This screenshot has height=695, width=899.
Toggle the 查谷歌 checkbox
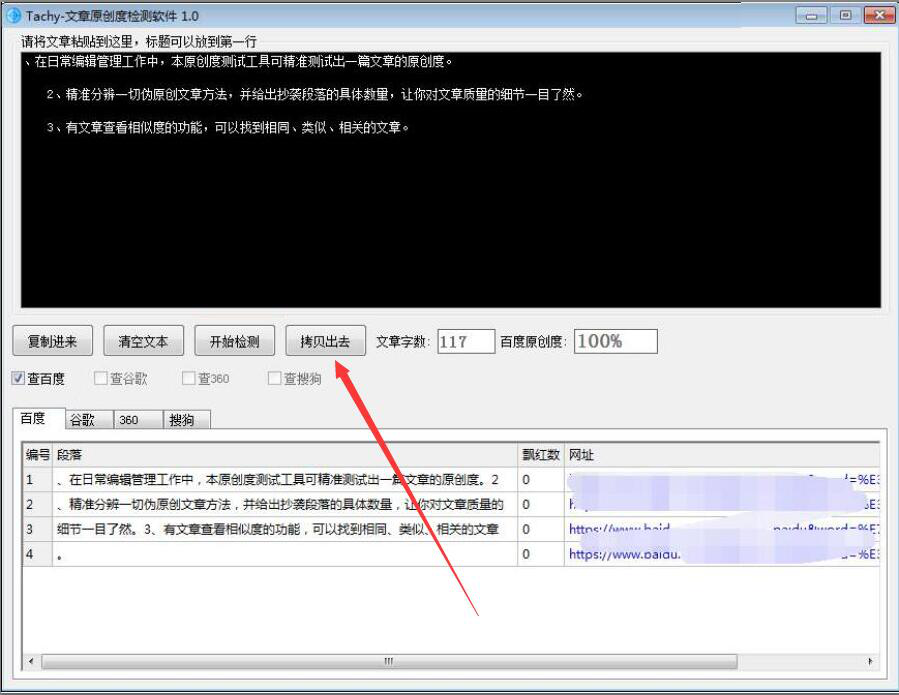click(100, 378)
